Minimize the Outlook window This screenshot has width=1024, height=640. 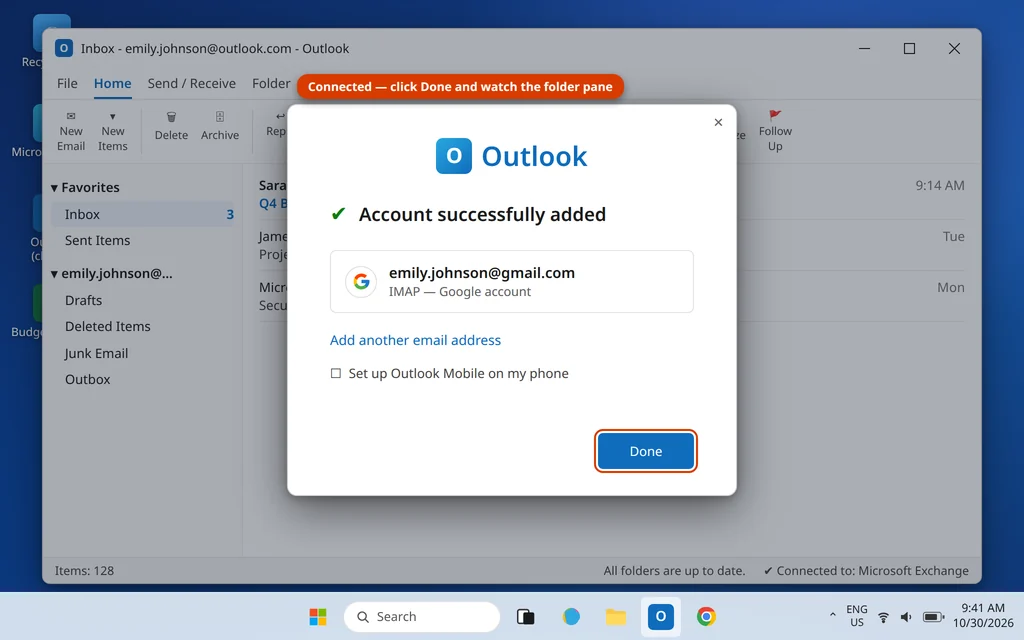864,48
